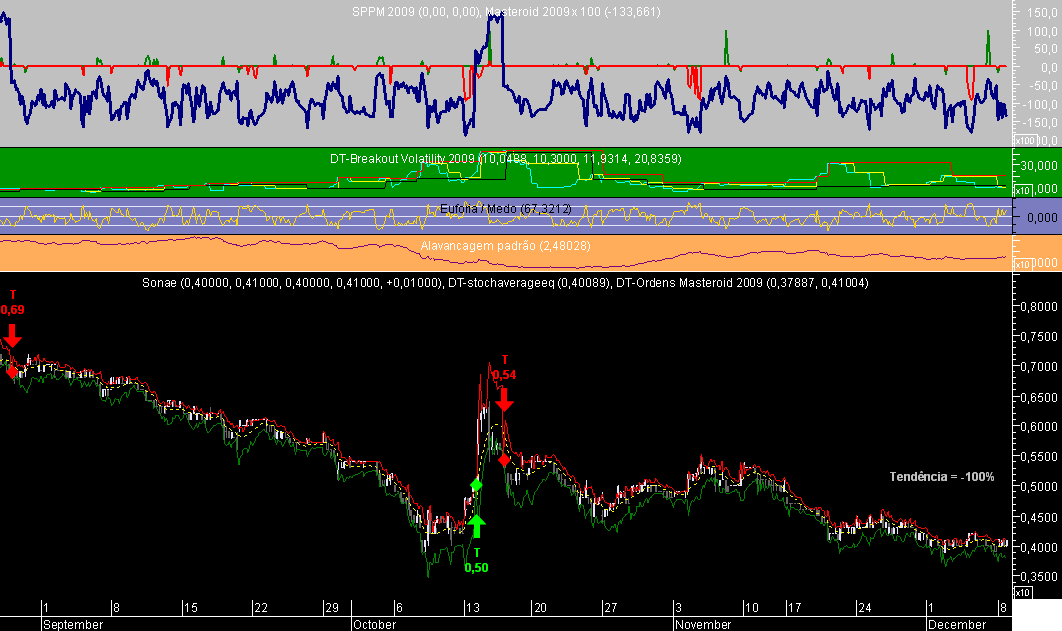Screen dimensions: 1062x631
Task: Click the date 3 in November on the time axis
Action: (678, 607)
